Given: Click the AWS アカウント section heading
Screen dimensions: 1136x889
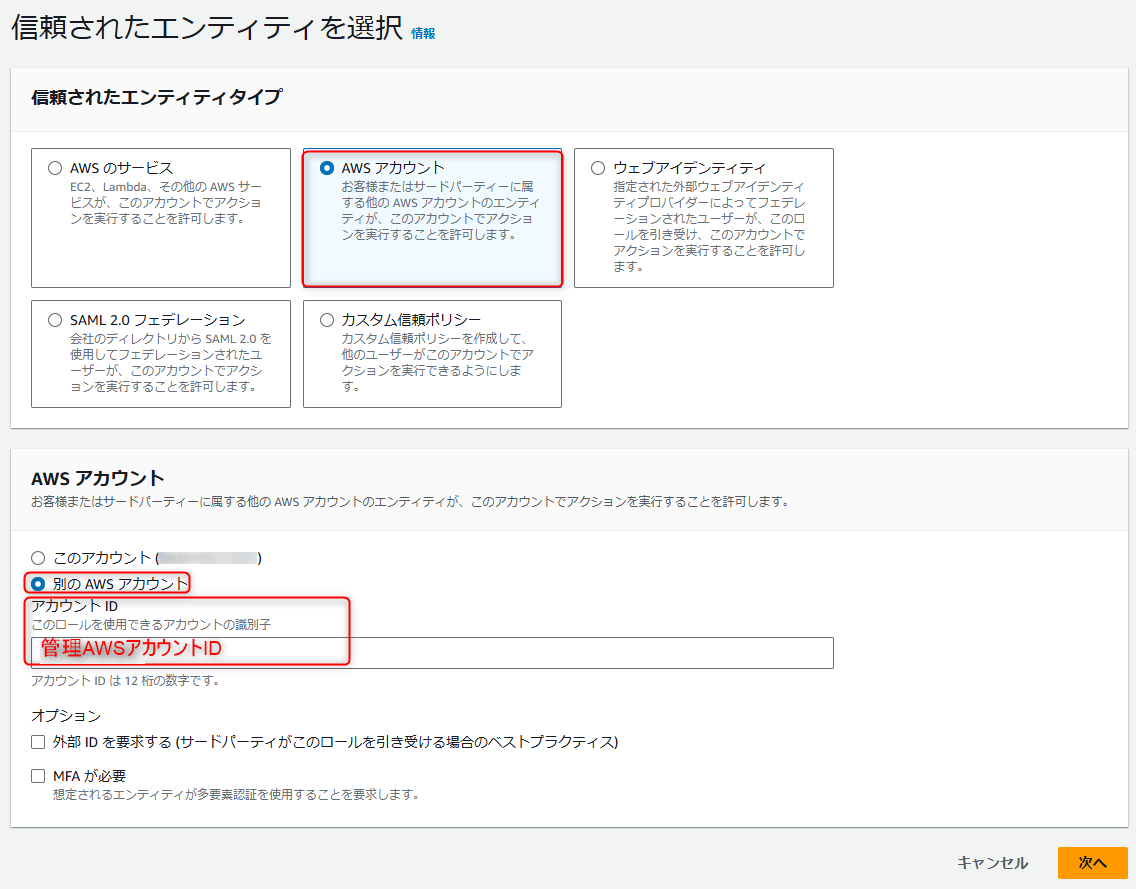Looking at the screenshot, I should pos(98,478).
